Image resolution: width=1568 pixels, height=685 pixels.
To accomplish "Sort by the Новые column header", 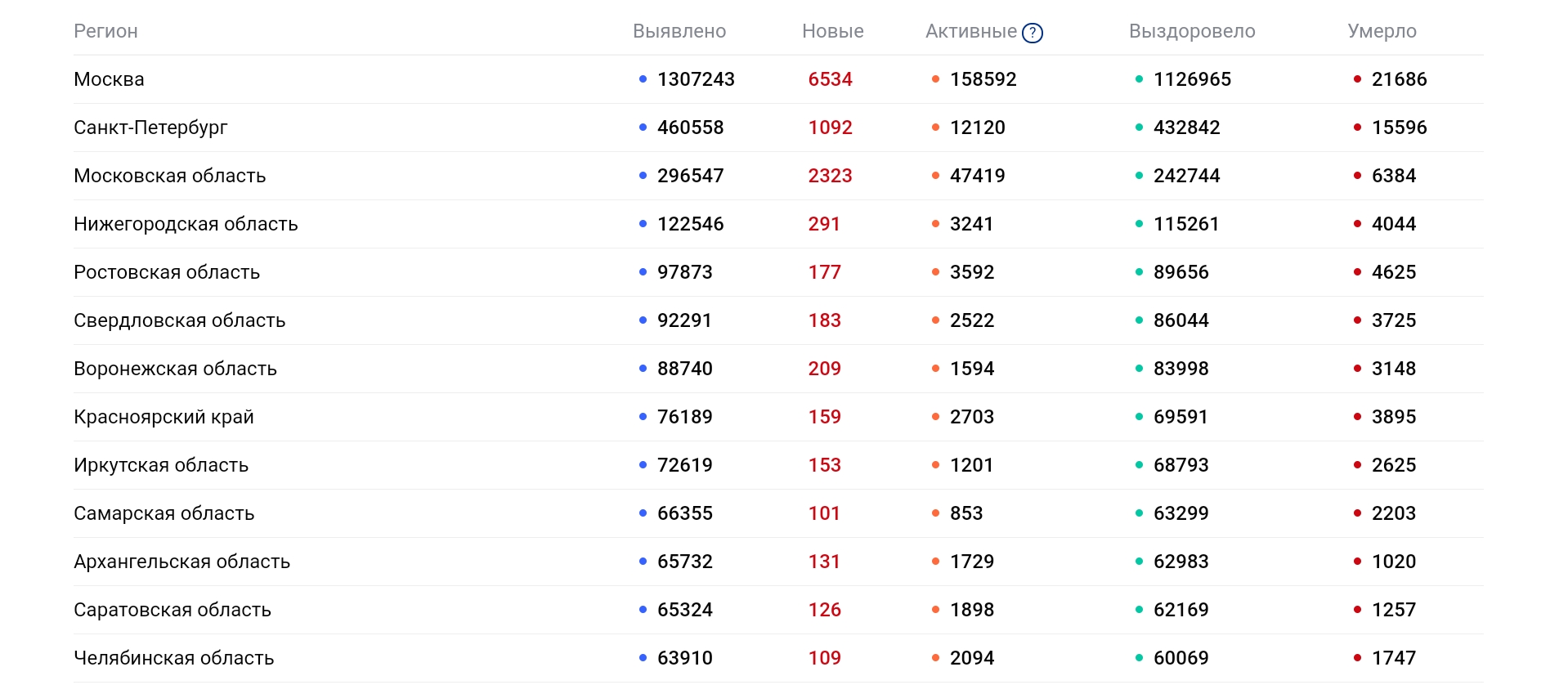I will coord(833,31).
